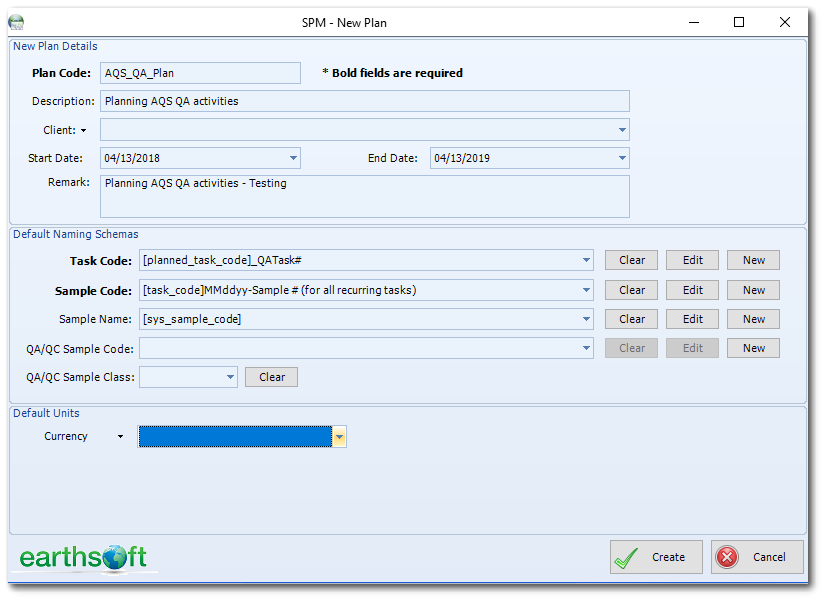The image size is (824, 600).
Task: Open the Currency label's small arrow menu
Action: click(121, 437)
